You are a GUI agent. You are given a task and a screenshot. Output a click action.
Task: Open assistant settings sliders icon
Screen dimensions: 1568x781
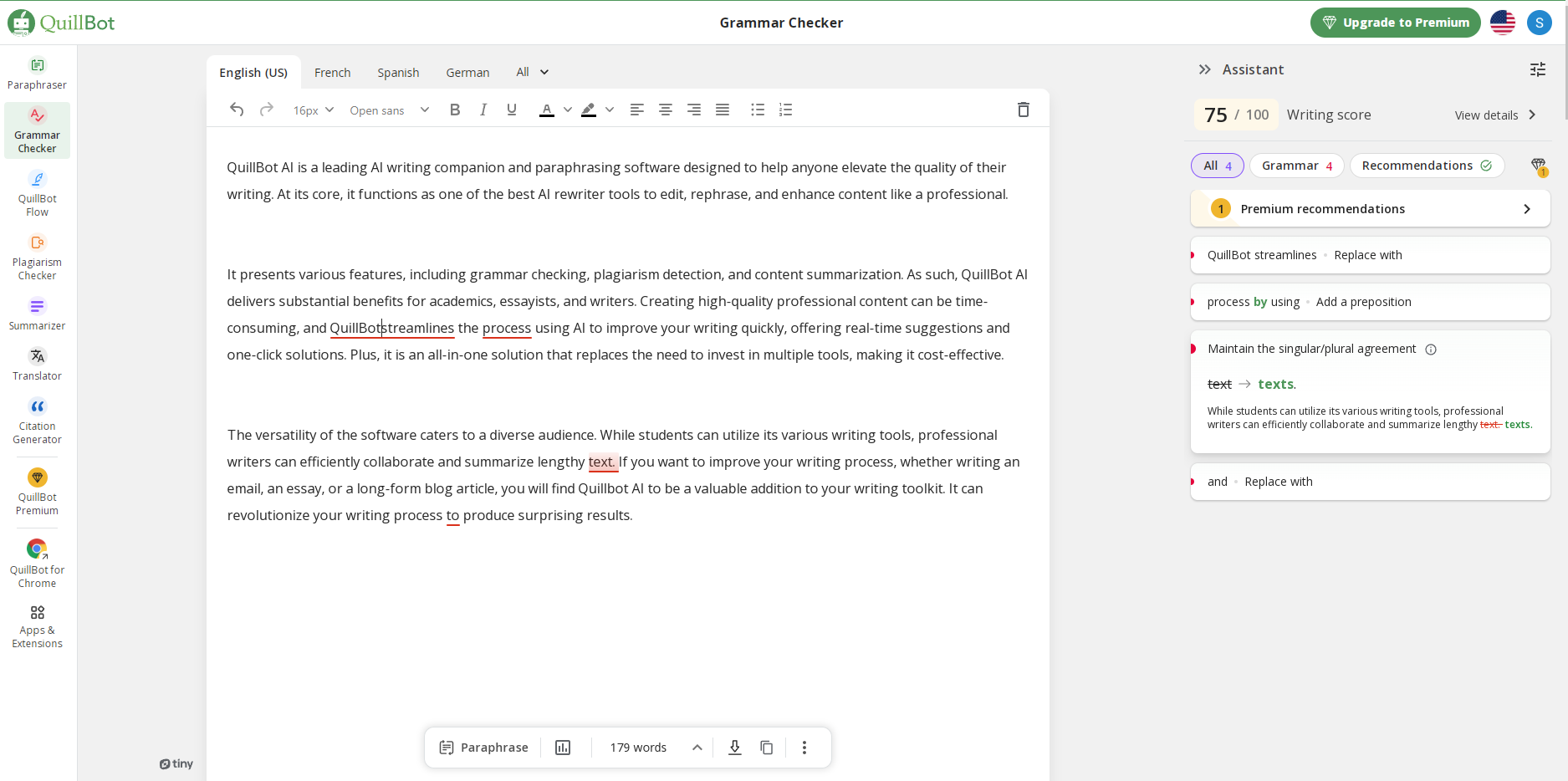click(1537, 69)
